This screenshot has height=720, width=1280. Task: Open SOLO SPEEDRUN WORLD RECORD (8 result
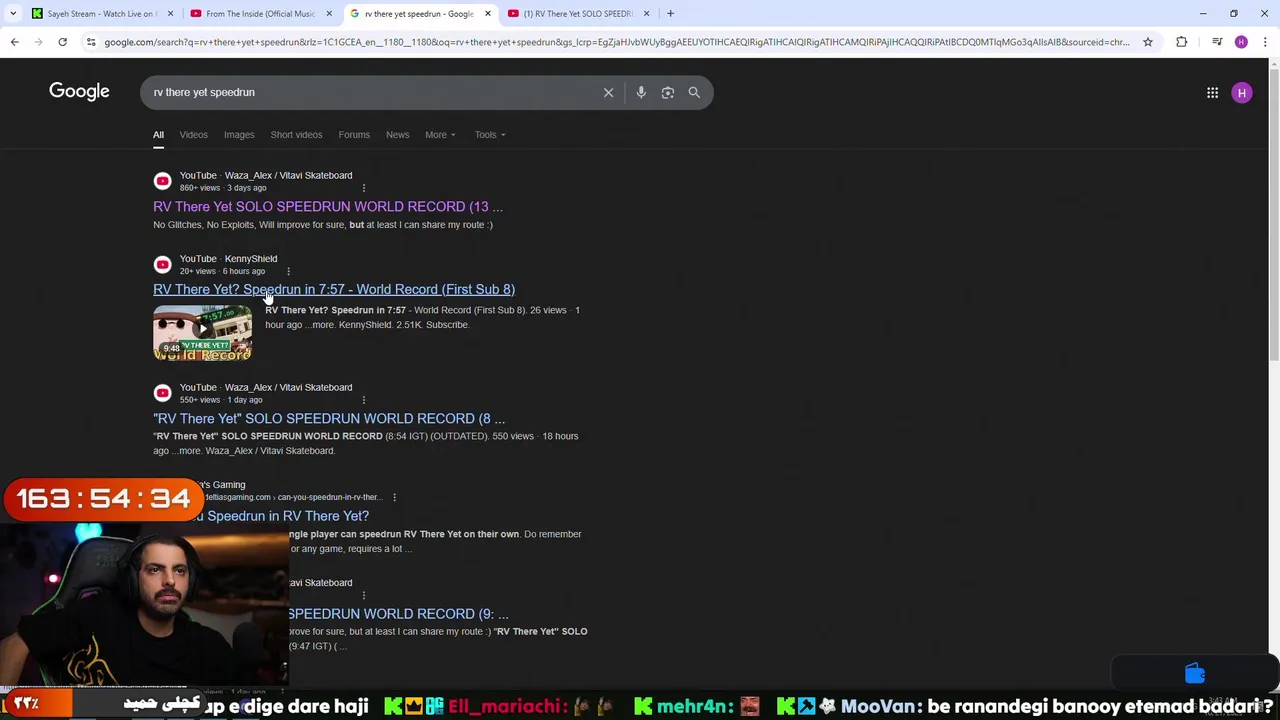tap(329, 419)
